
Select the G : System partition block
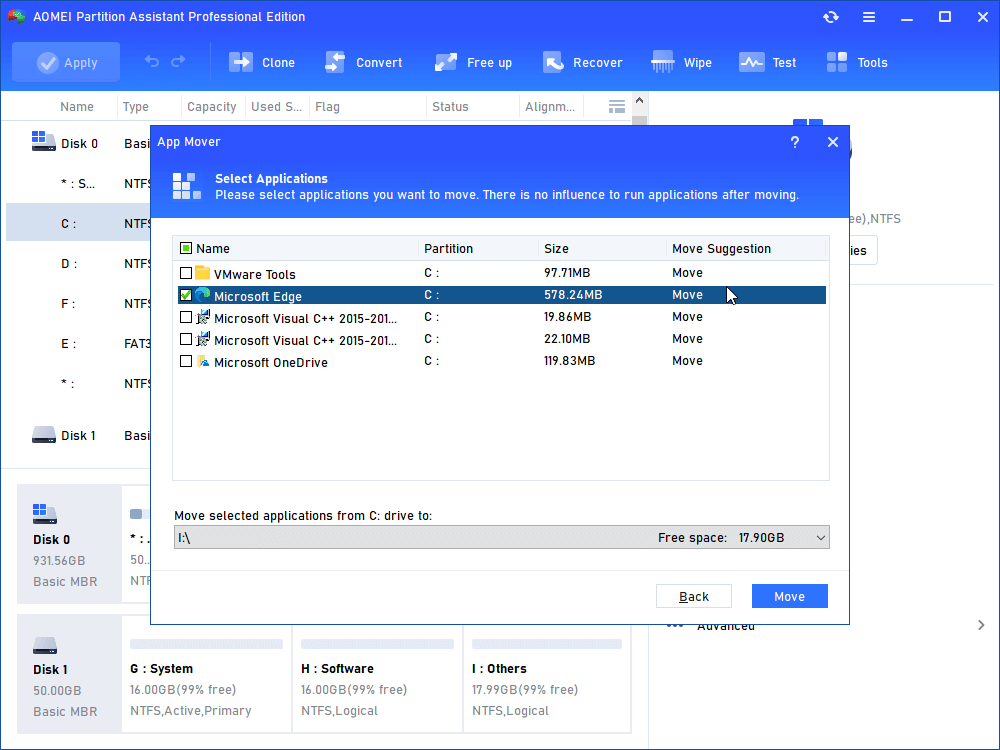(206, 680)
